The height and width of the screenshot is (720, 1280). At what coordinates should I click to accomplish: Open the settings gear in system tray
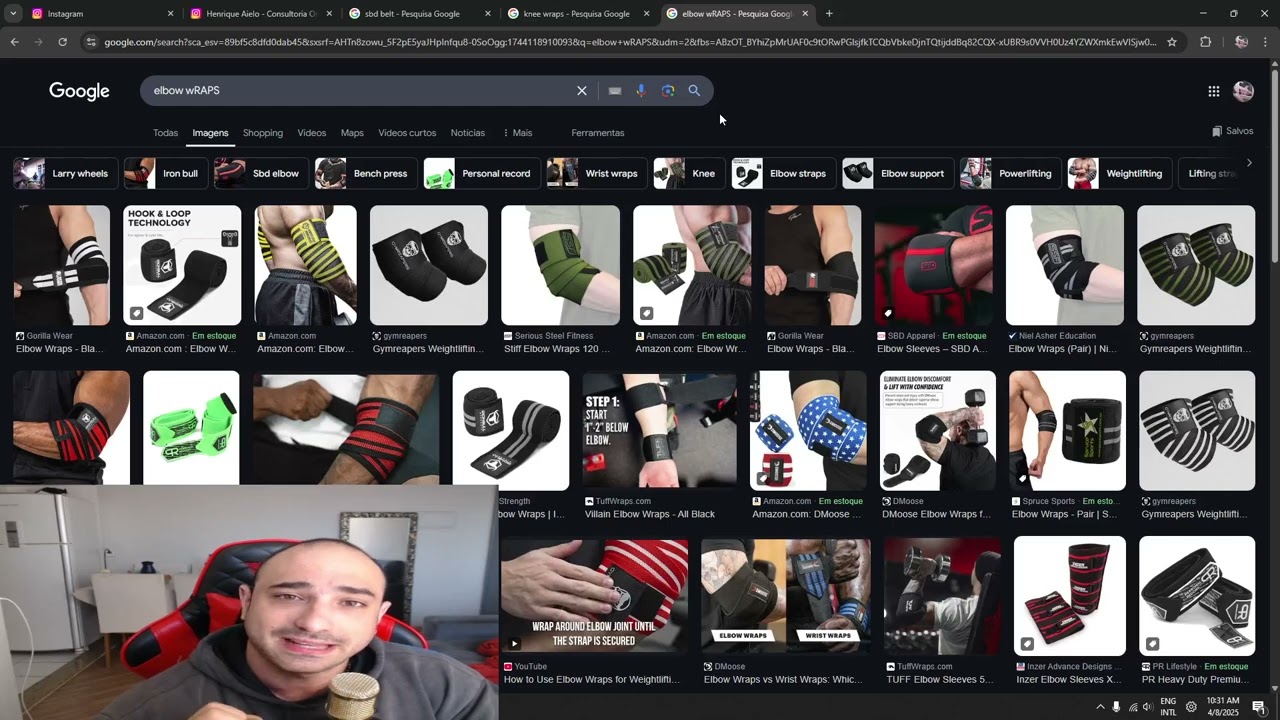tap(1191, 707)
